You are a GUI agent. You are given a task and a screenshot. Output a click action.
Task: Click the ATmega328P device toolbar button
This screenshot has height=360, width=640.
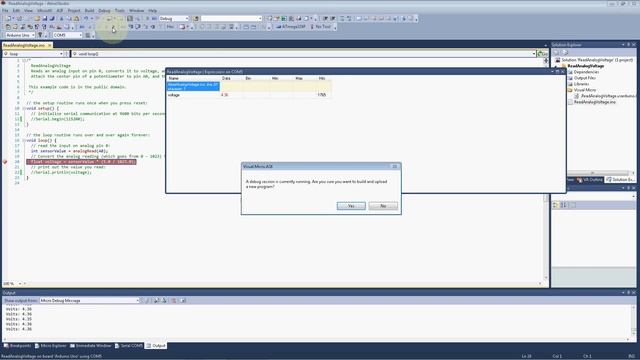pyautogui.click(x=291, y=27)
